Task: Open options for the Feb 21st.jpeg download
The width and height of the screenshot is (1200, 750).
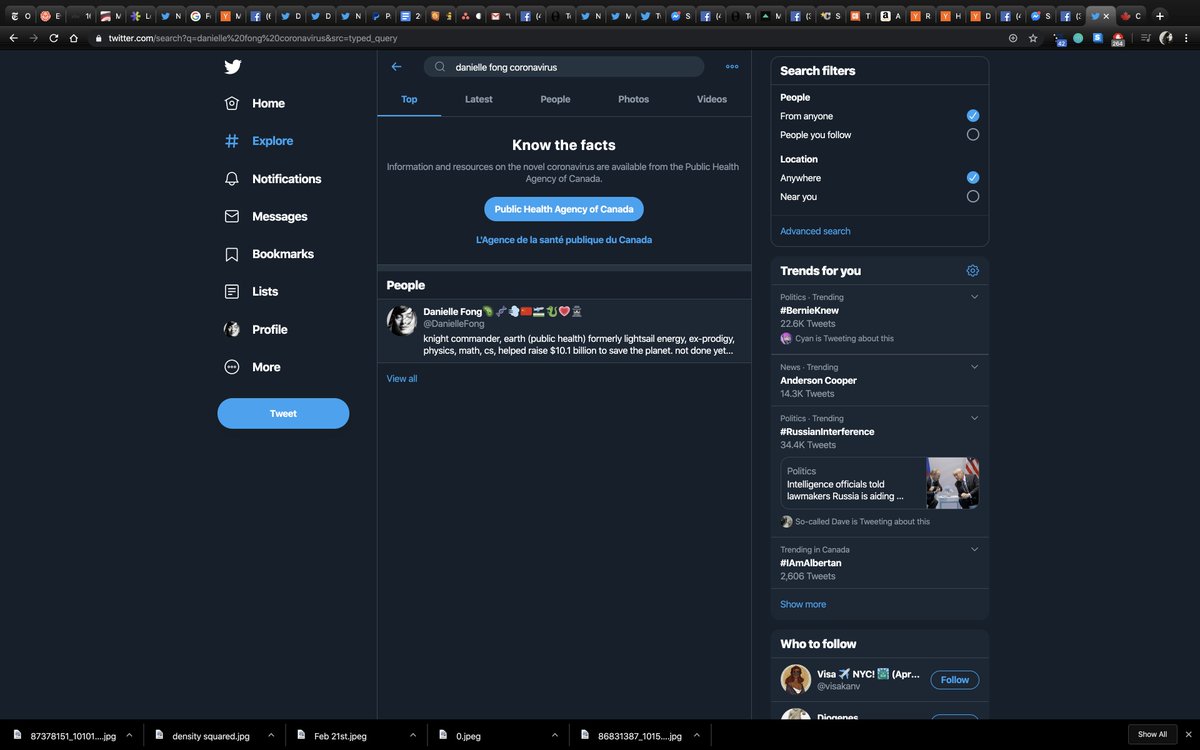Action: click(413, 735)
